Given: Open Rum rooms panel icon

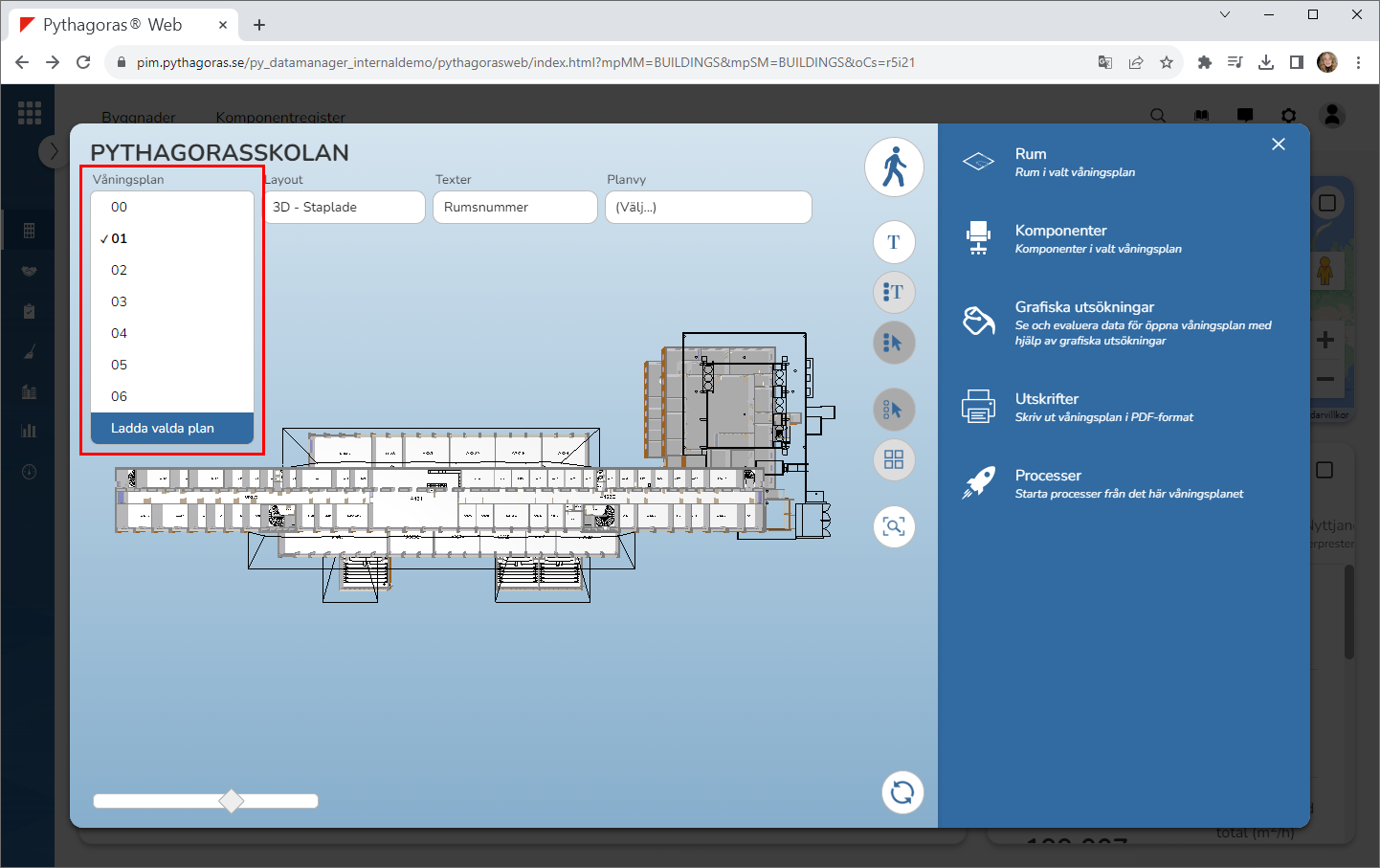Looking at the screenshot, I should click(978, 162).
